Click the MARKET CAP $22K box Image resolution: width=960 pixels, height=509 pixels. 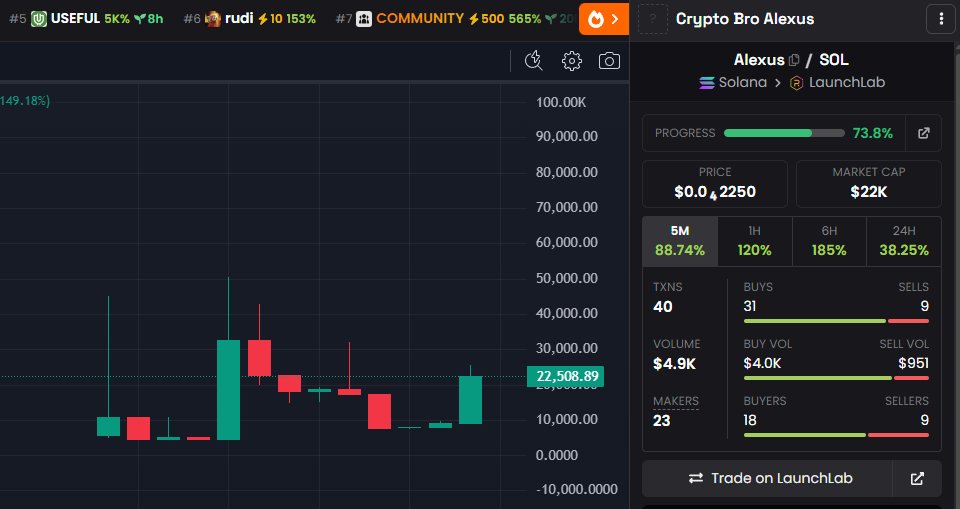point(868,184)
